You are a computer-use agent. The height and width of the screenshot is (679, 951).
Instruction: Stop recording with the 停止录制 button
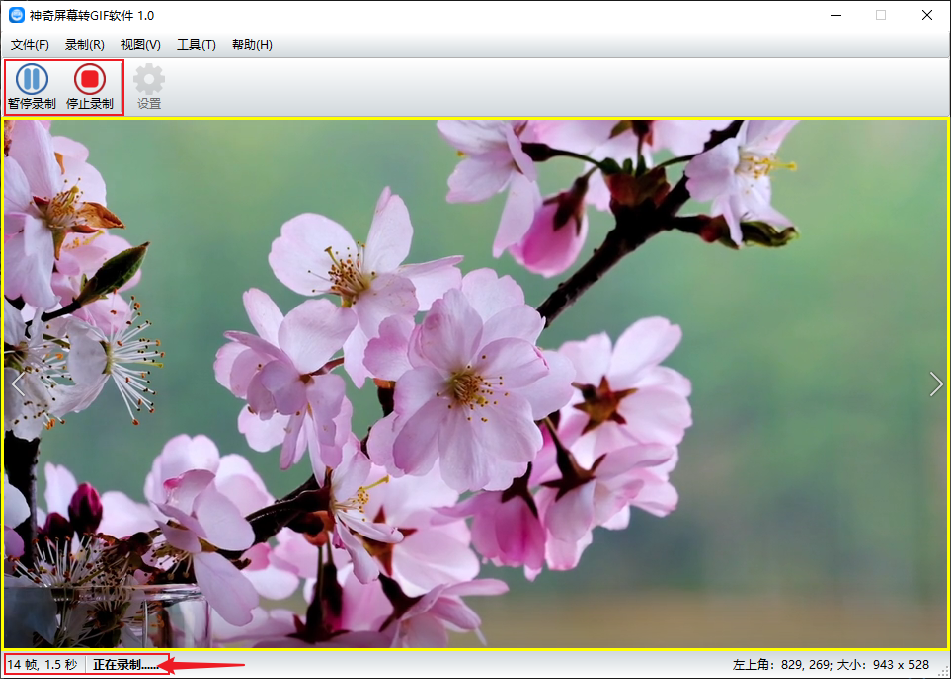click(x=90, y=87)
